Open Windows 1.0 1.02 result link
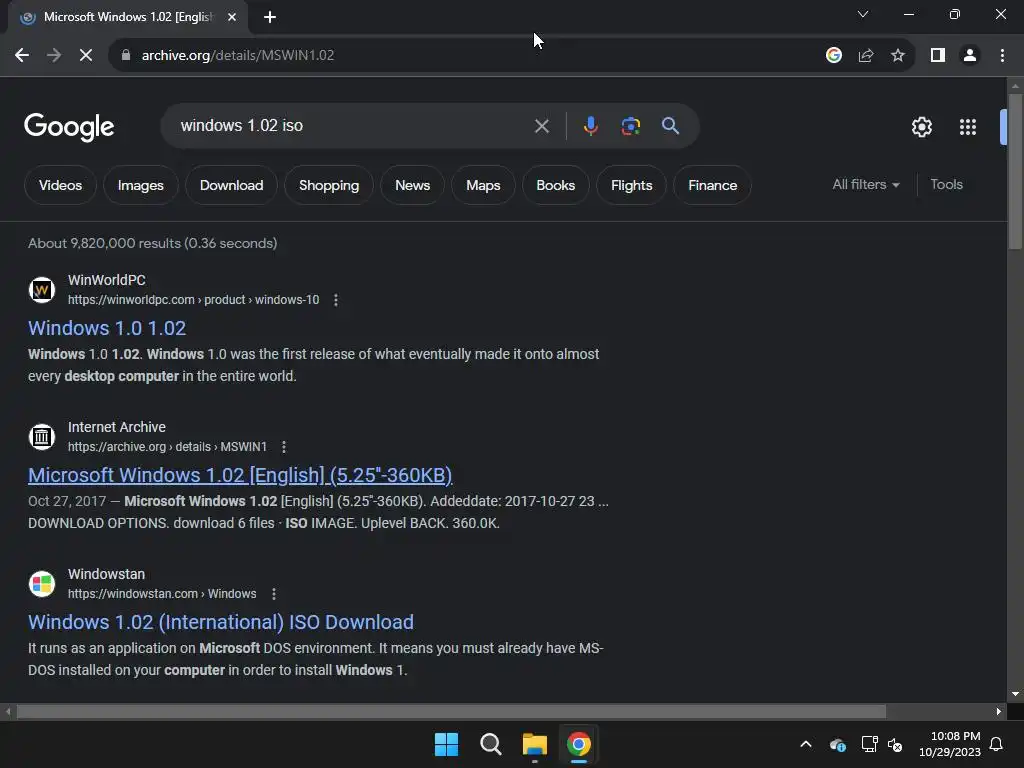The image size is (1024, 768). pos(107,328)
